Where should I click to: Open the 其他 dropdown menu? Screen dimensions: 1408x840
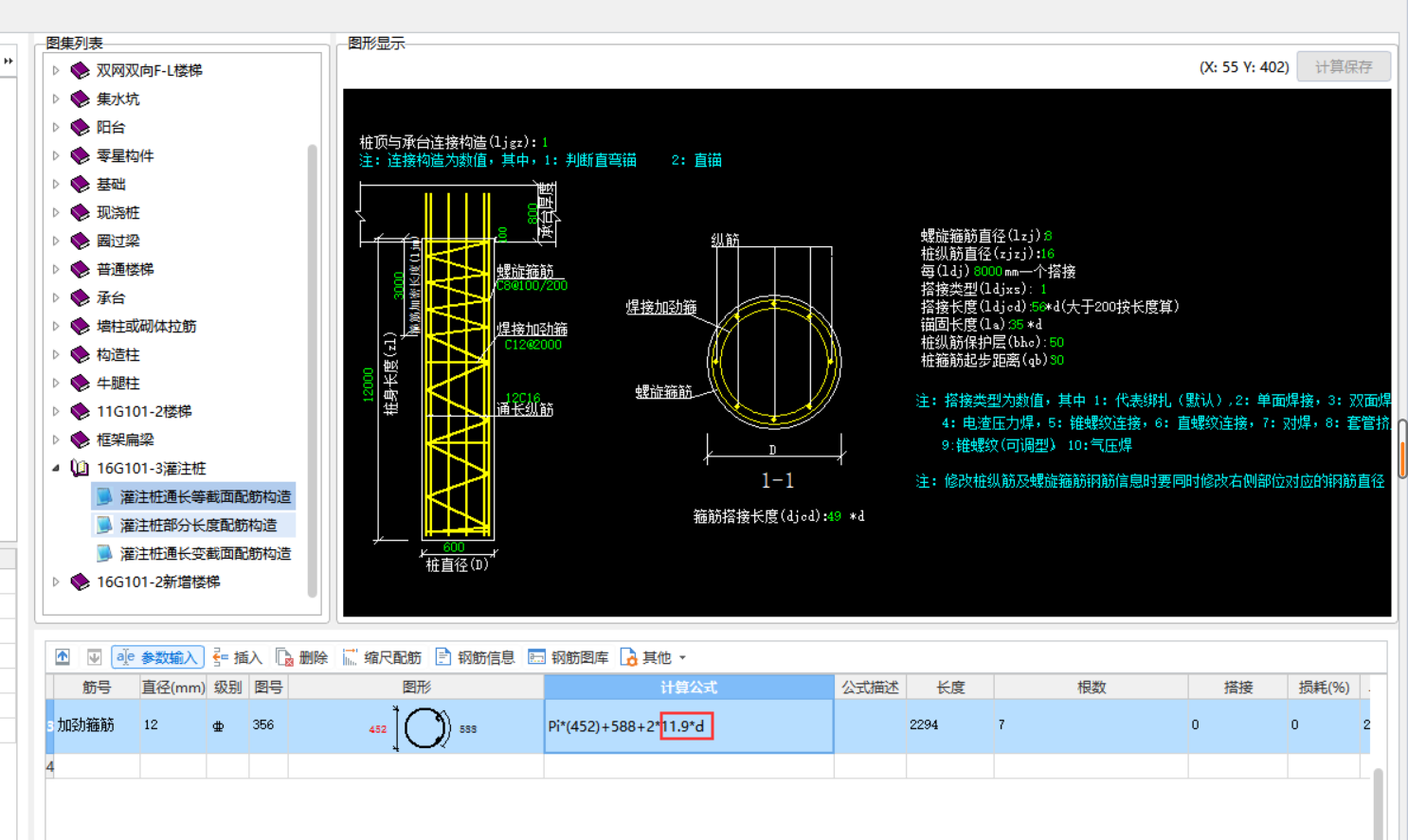(x=653, y=657)
